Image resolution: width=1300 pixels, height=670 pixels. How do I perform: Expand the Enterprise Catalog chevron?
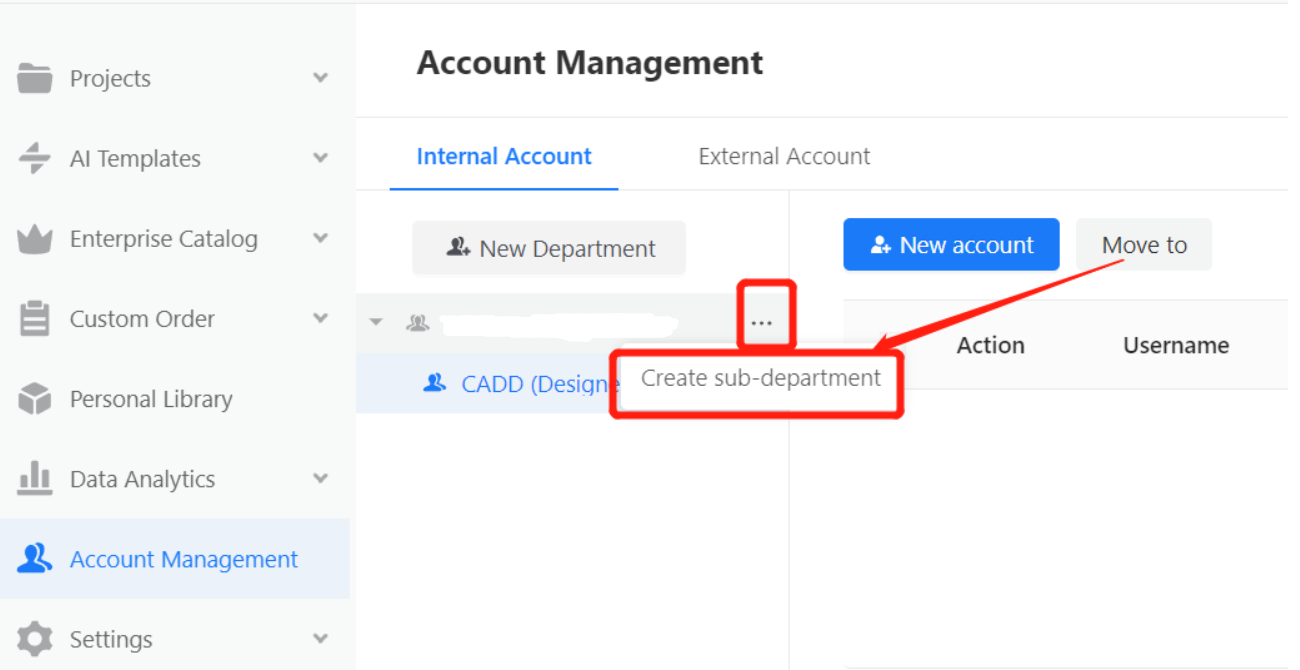pos(320,239)
